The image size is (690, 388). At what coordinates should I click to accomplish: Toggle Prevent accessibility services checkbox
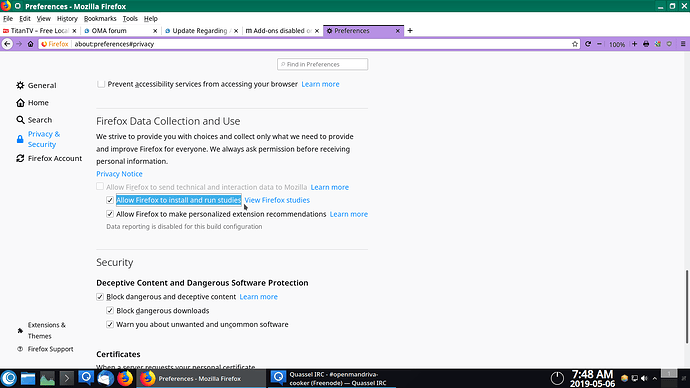click(101, 84)
